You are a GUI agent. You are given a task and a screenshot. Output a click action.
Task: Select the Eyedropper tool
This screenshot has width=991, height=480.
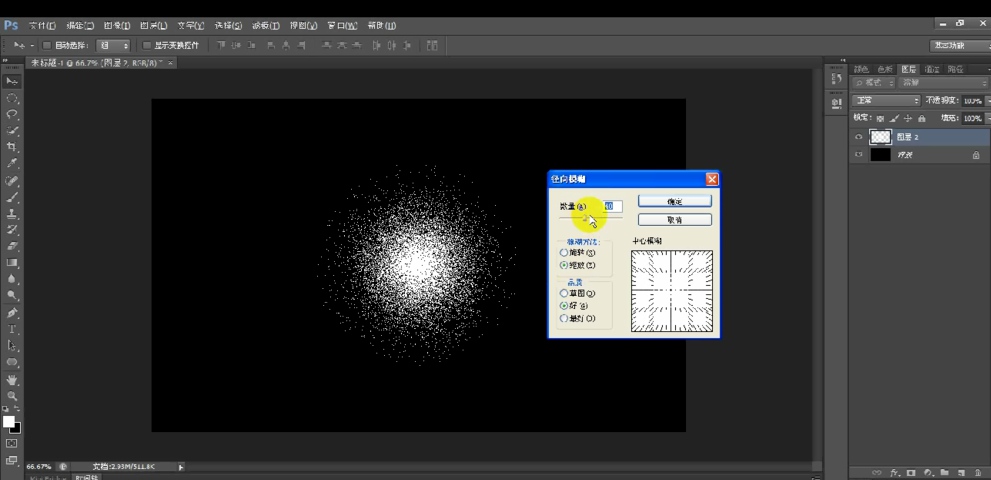12,163
